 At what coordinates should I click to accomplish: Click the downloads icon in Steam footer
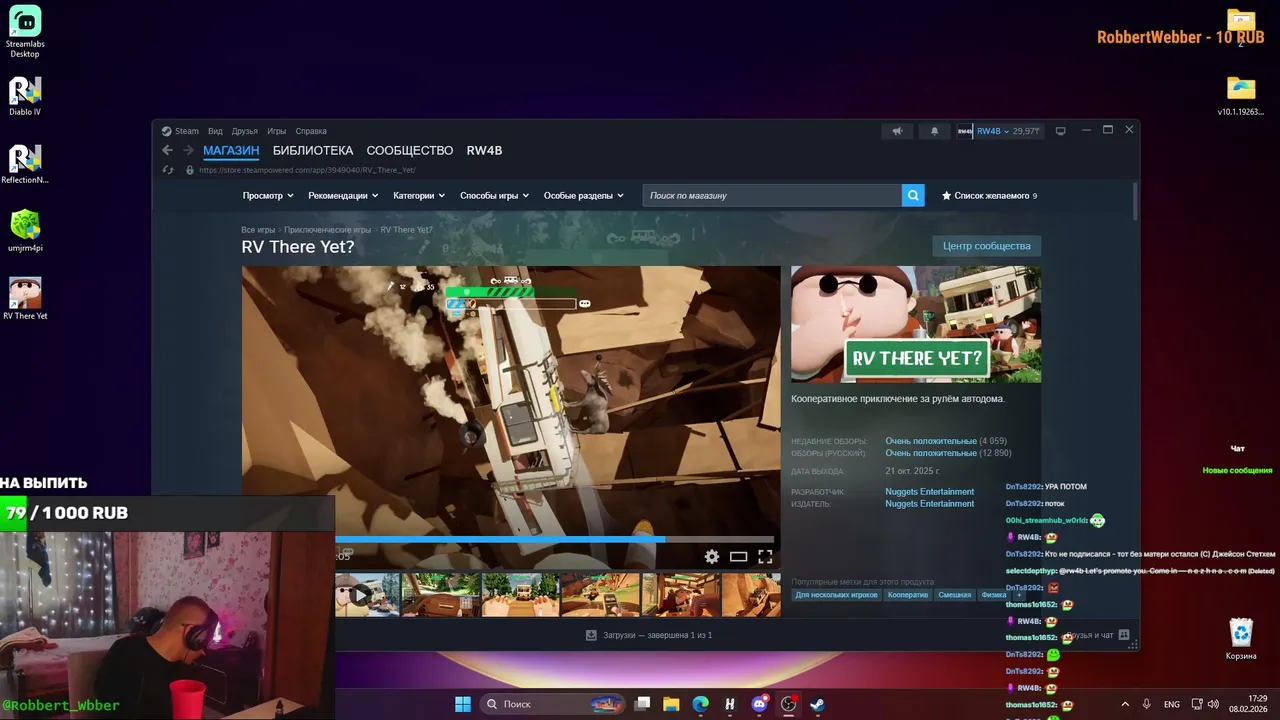591,635
